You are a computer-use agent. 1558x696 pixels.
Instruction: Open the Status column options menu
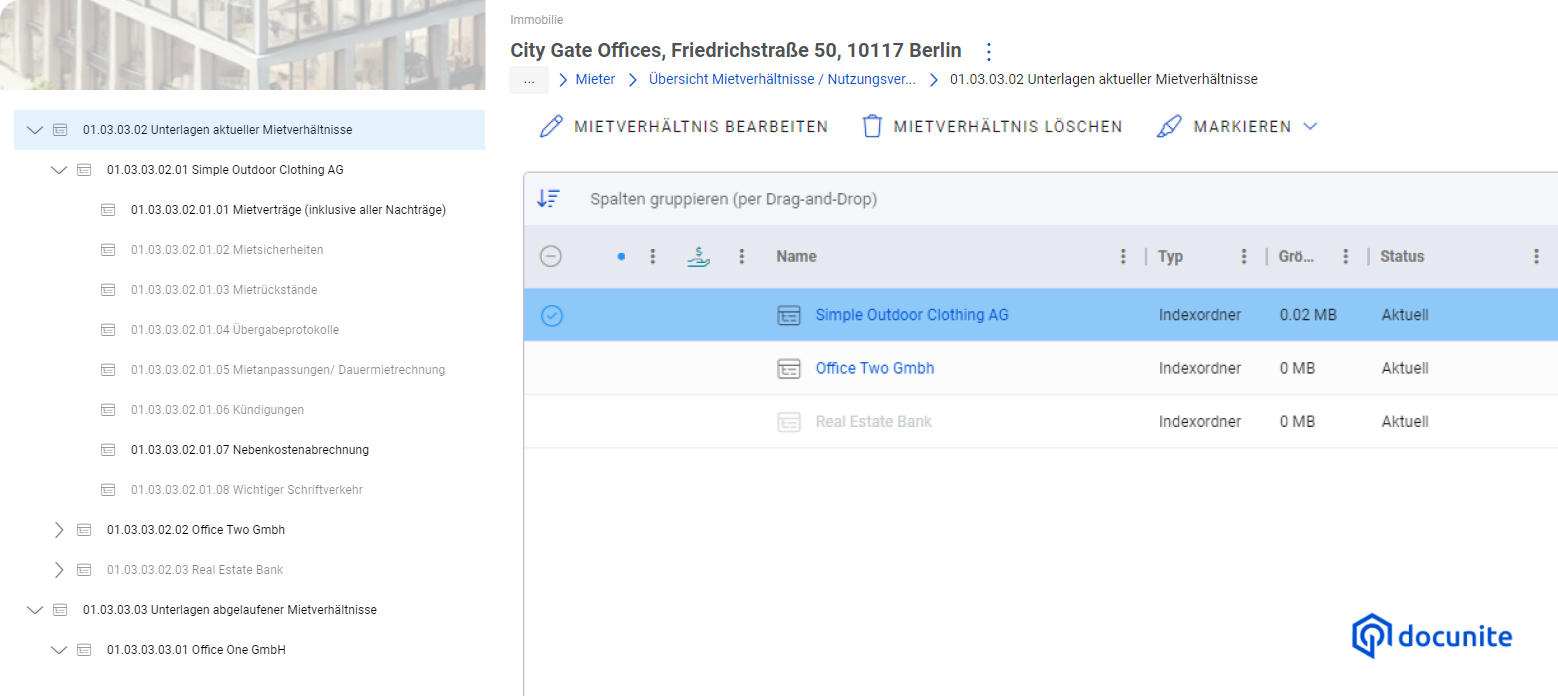1536,257
